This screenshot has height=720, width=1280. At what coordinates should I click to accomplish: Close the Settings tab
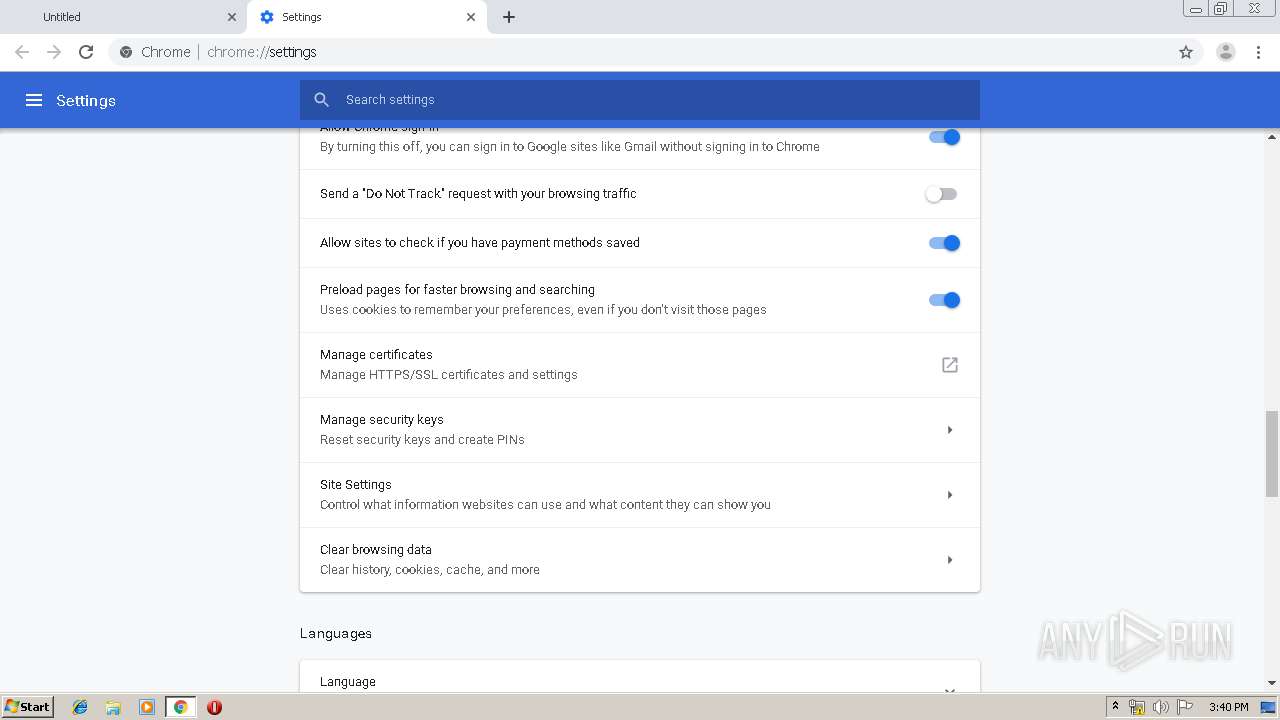pos(471,17)
